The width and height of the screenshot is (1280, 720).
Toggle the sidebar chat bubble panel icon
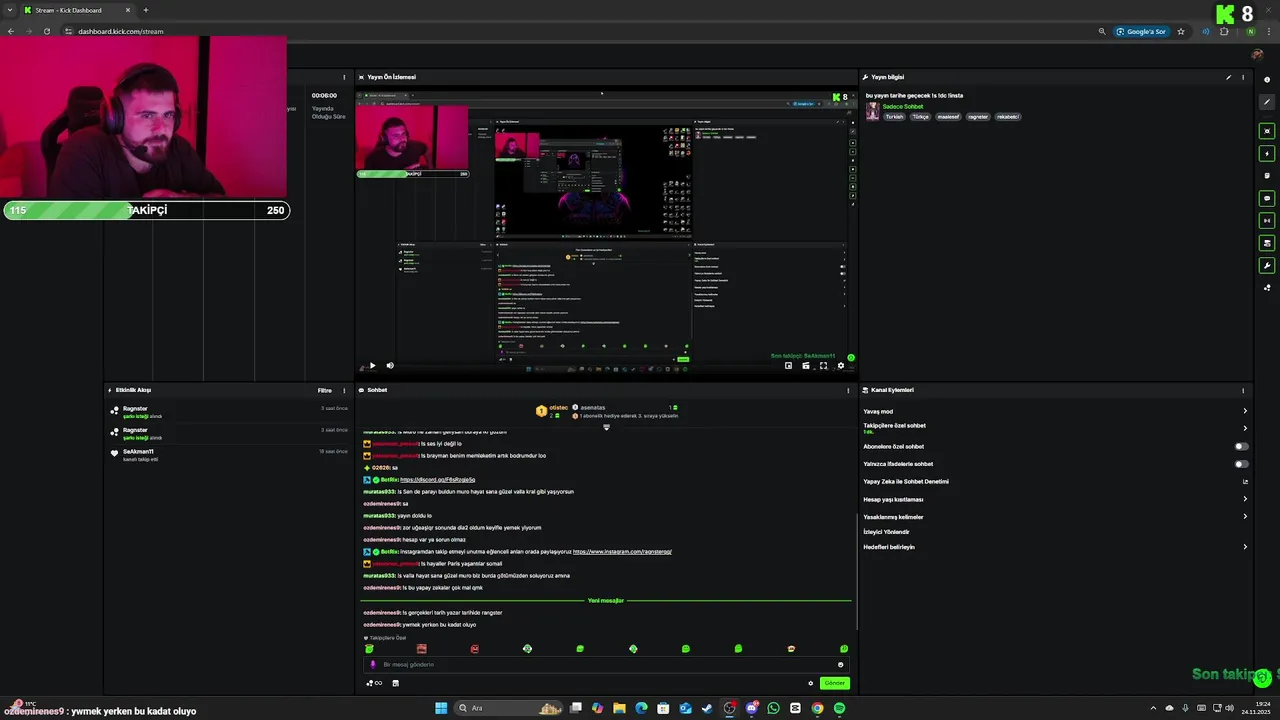point(1267,198)
